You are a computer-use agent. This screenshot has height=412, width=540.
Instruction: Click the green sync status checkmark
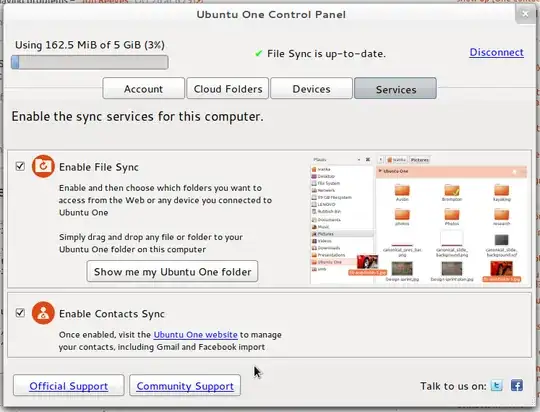point(258,53)
